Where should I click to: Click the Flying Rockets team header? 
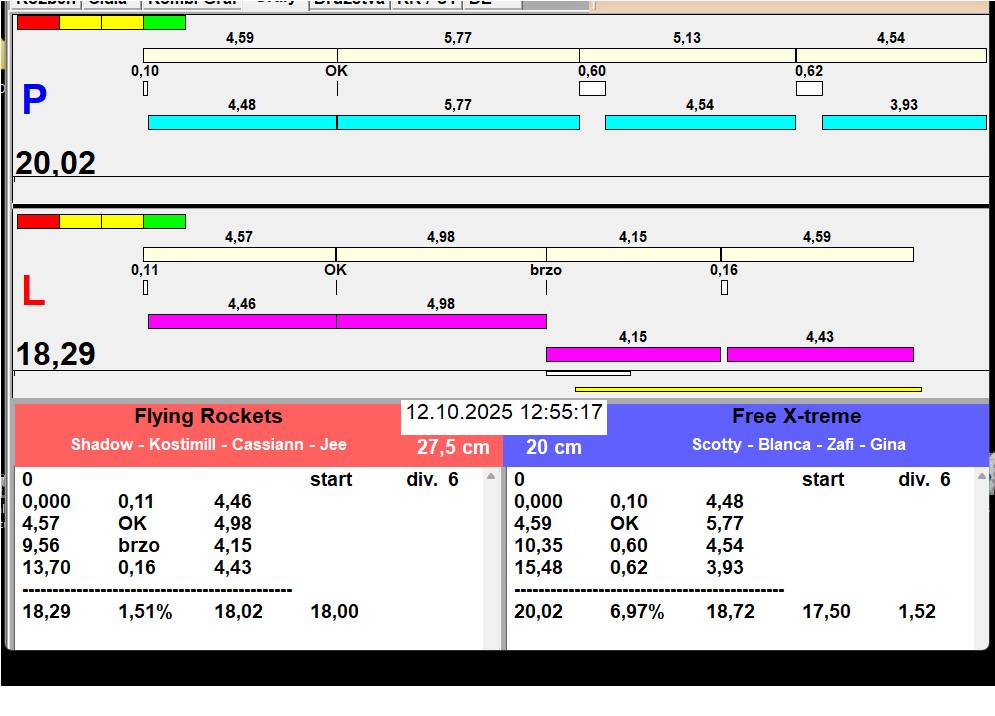(x=208, y=417)
